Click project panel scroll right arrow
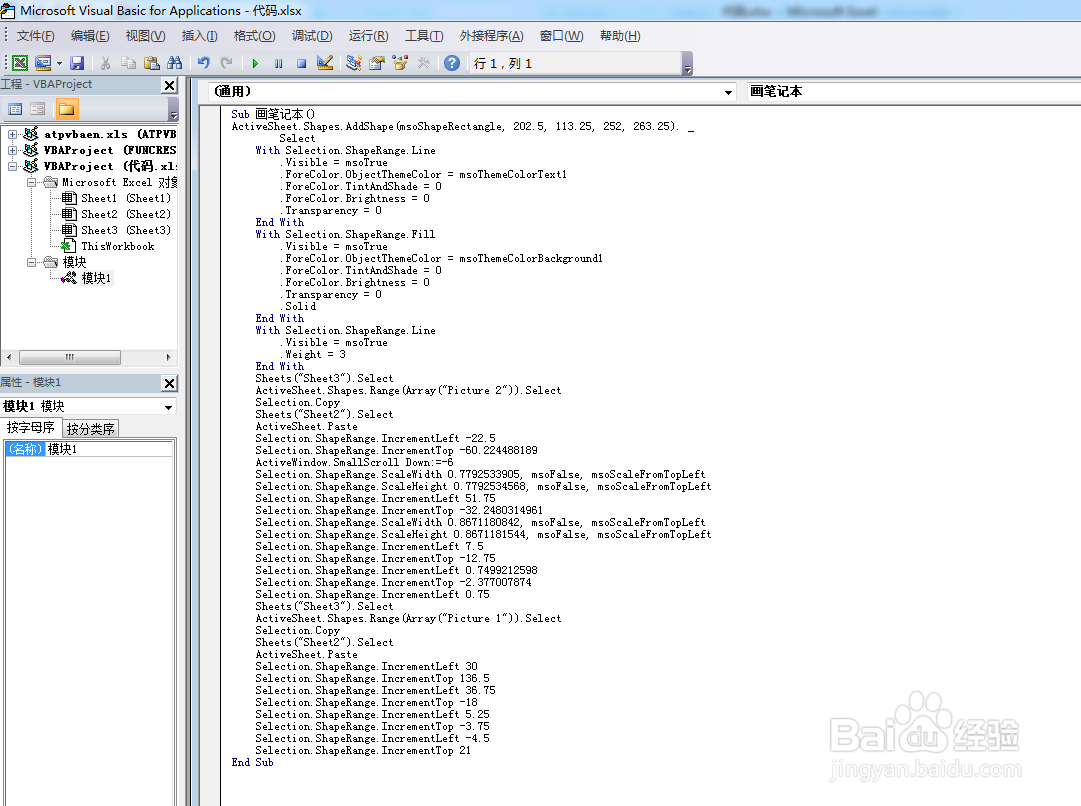 point(168,357)
